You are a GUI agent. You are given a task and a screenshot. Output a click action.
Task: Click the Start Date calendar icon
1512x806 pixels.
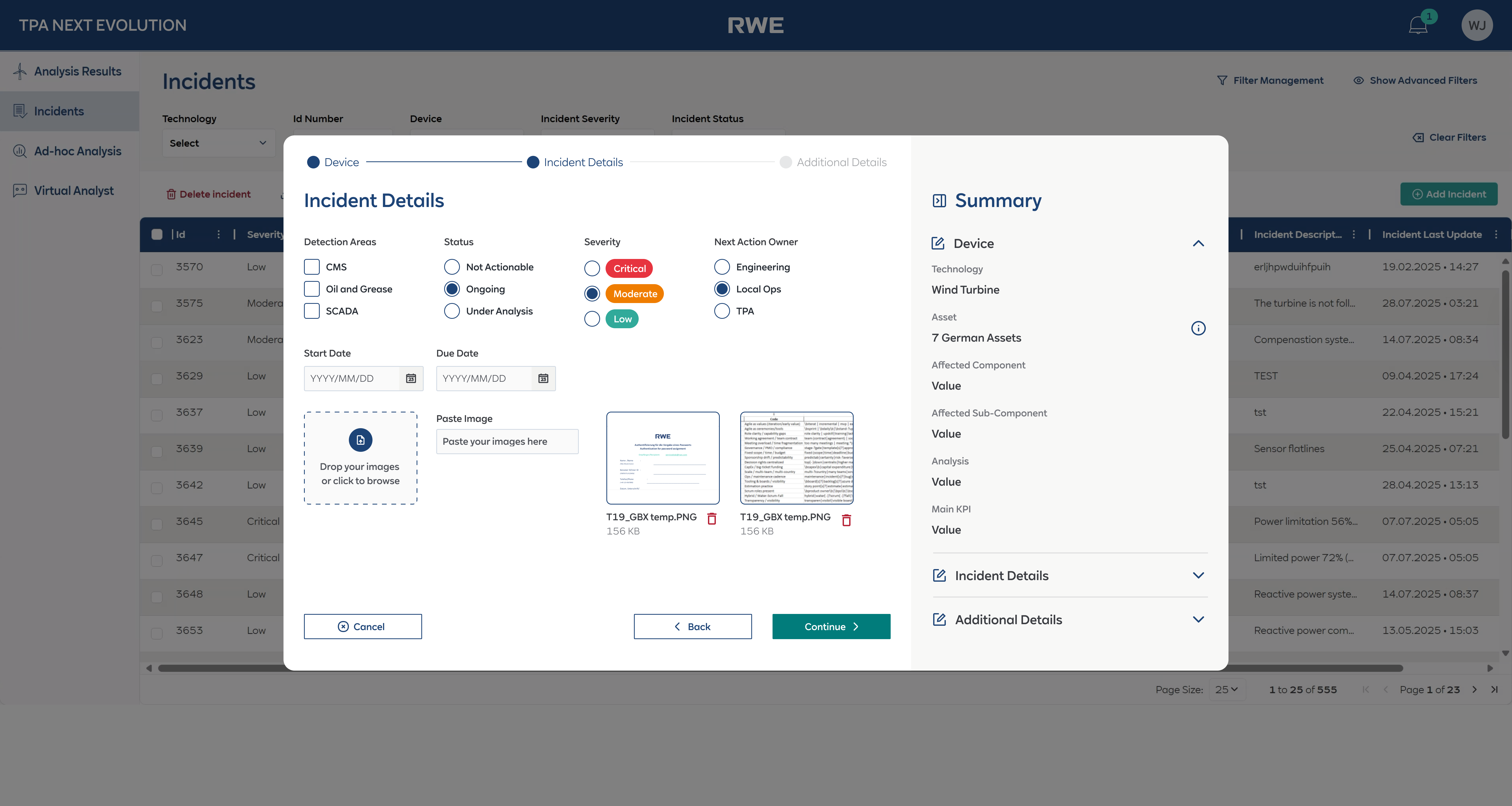tap(411, 378)
